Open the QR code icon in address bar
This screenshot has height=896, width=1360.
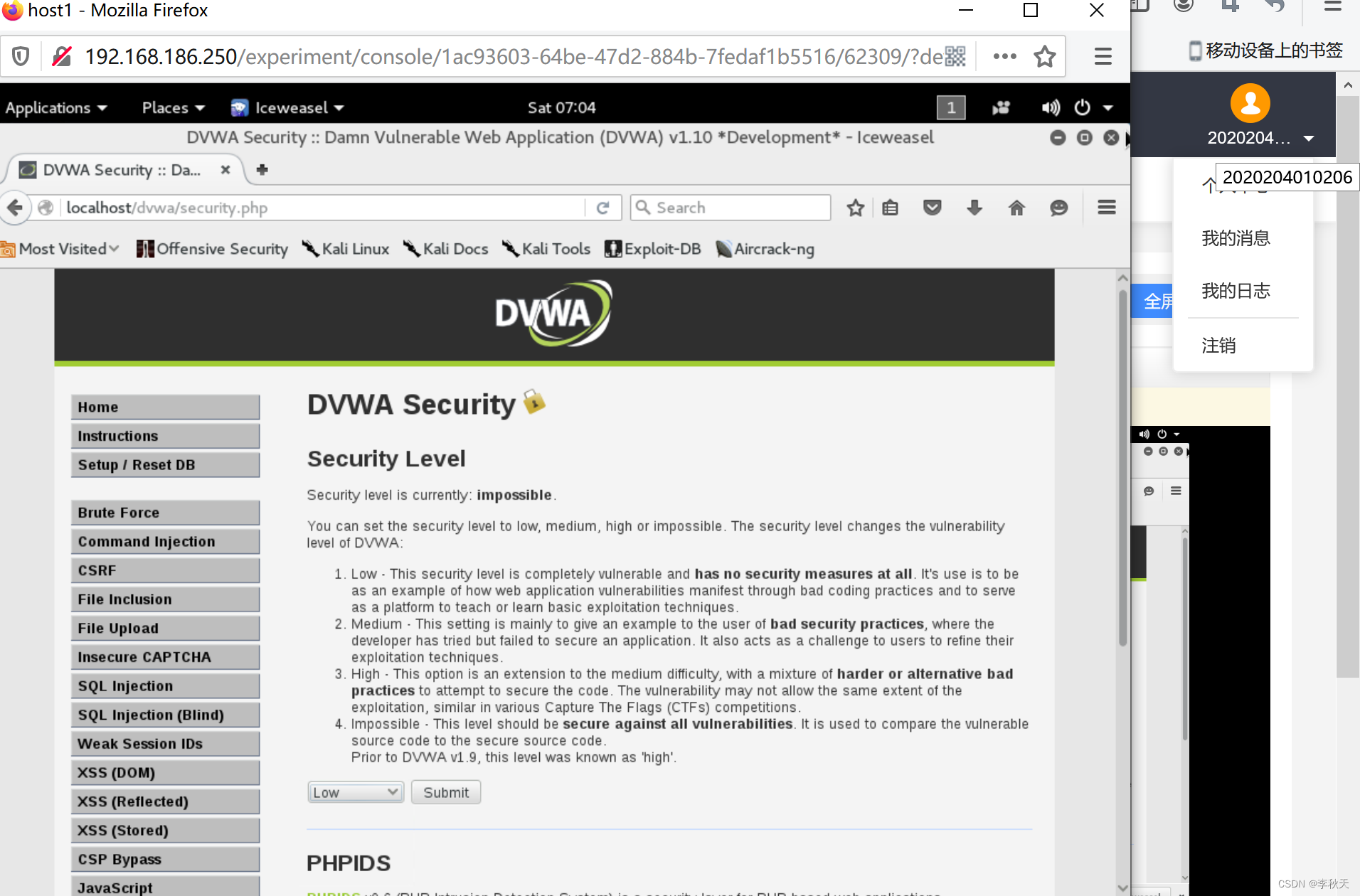(955, 56)
